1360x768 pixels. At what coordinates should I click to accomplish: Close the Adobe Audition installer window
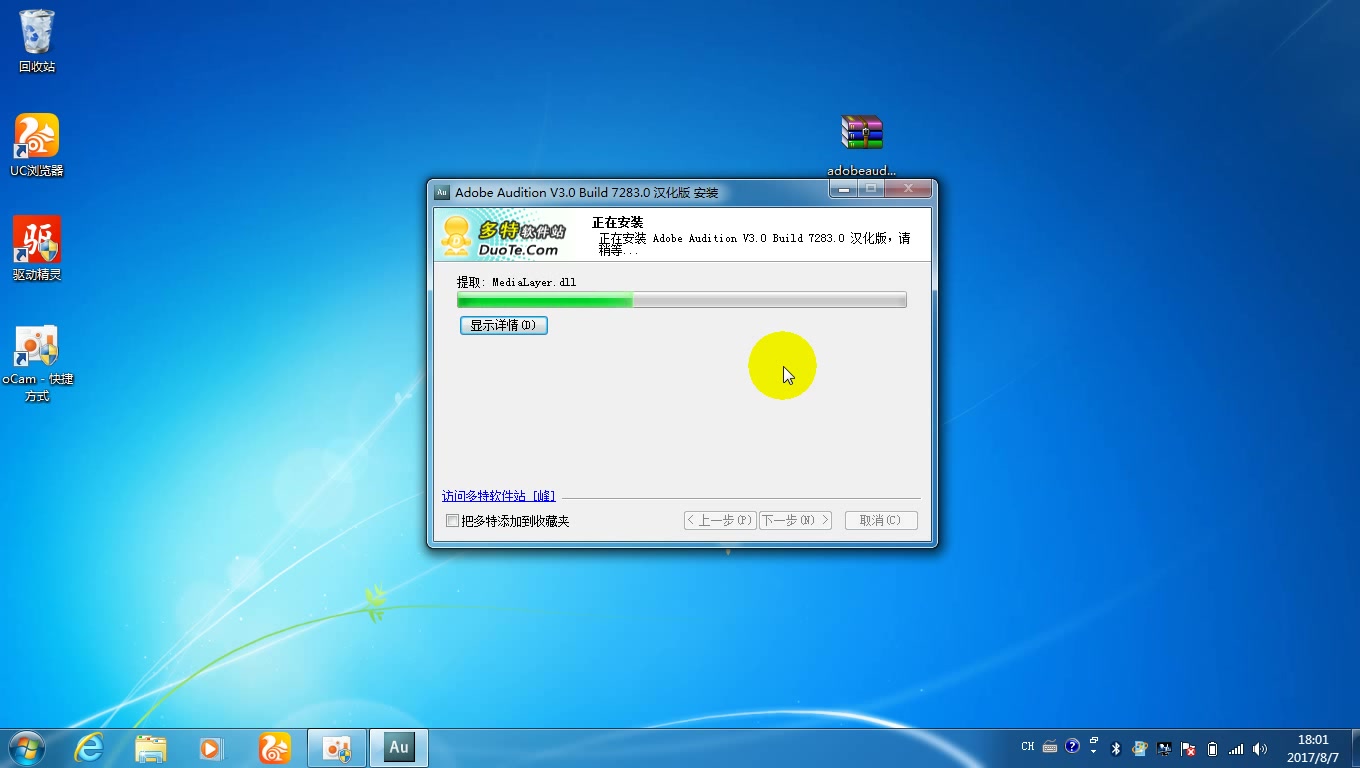click(x=908, y=189)
